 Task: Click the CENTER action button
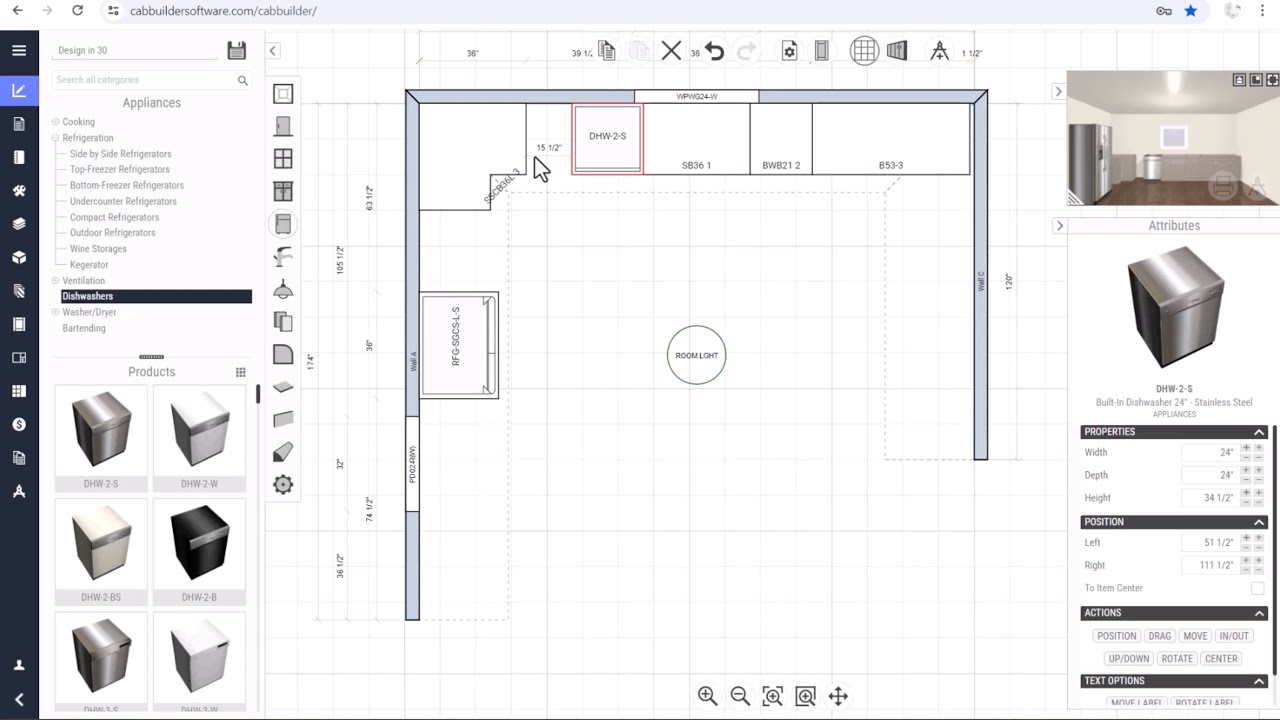click(1221, 659)
